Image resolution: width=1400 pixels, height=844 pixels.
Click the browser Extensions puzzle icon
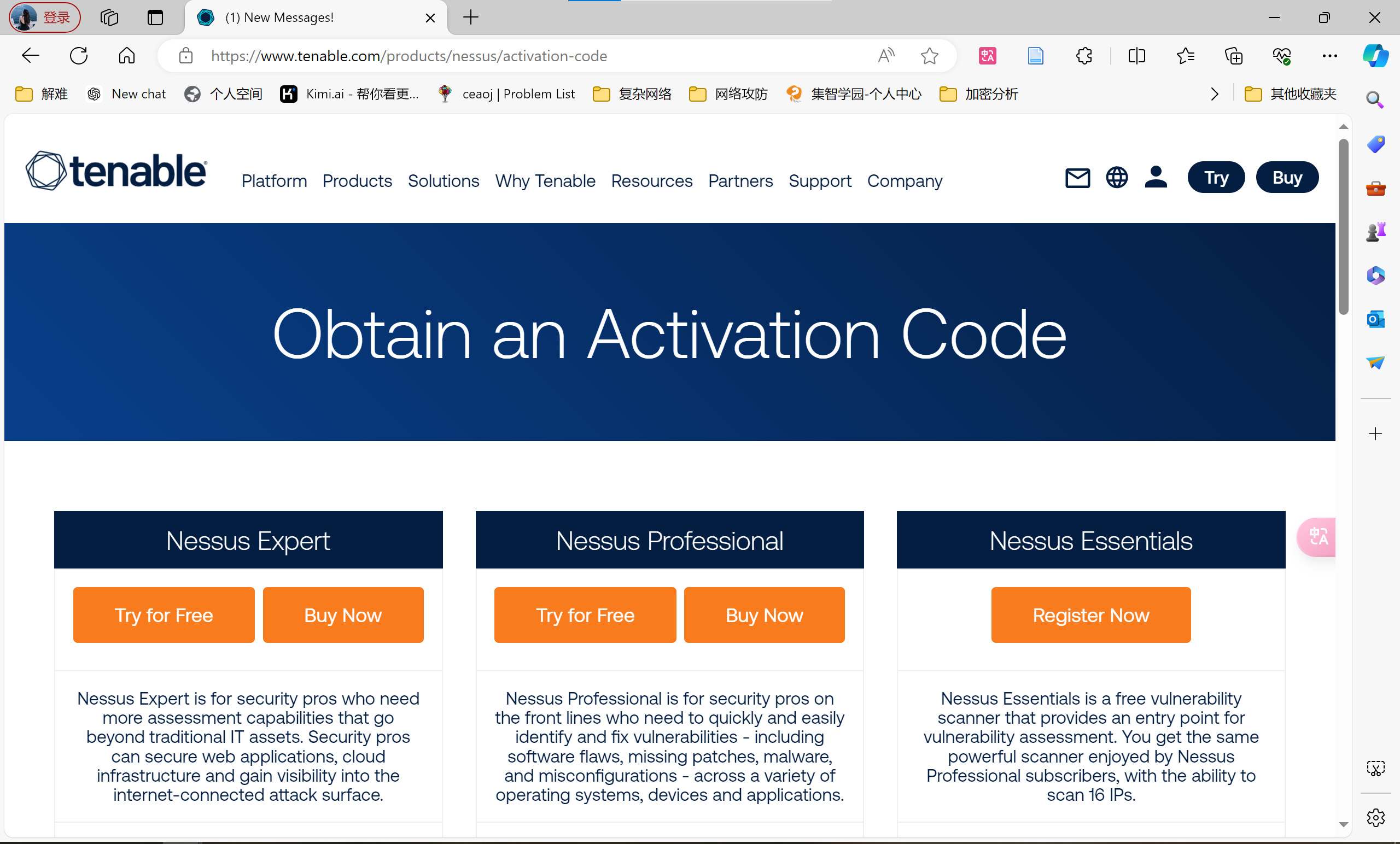click(1084, 56)
